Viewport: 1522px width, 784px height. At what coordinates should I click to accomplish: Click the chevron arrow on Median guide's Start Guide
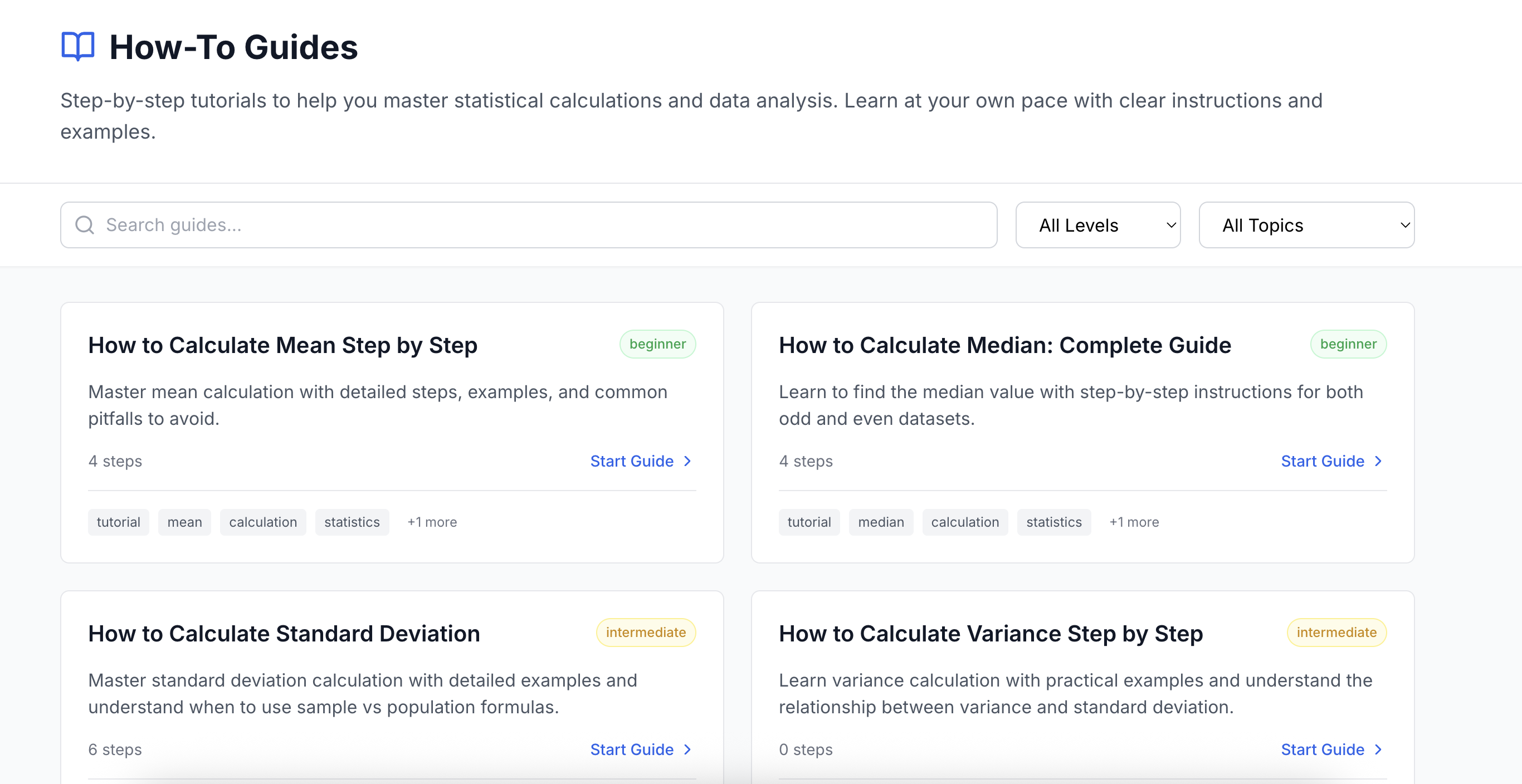(x=1378, y=461)
